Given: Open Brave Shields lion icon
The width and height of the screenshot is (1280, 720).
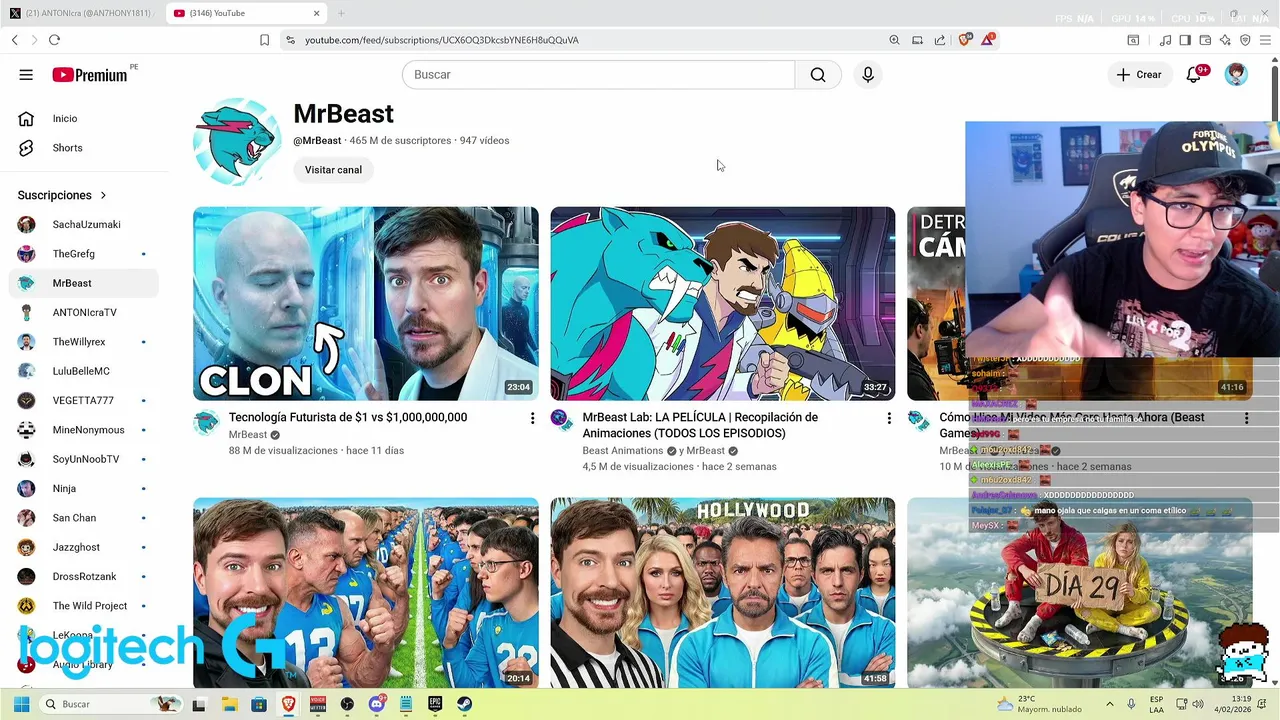Looking at the screenshot, I should click(964, 40).
